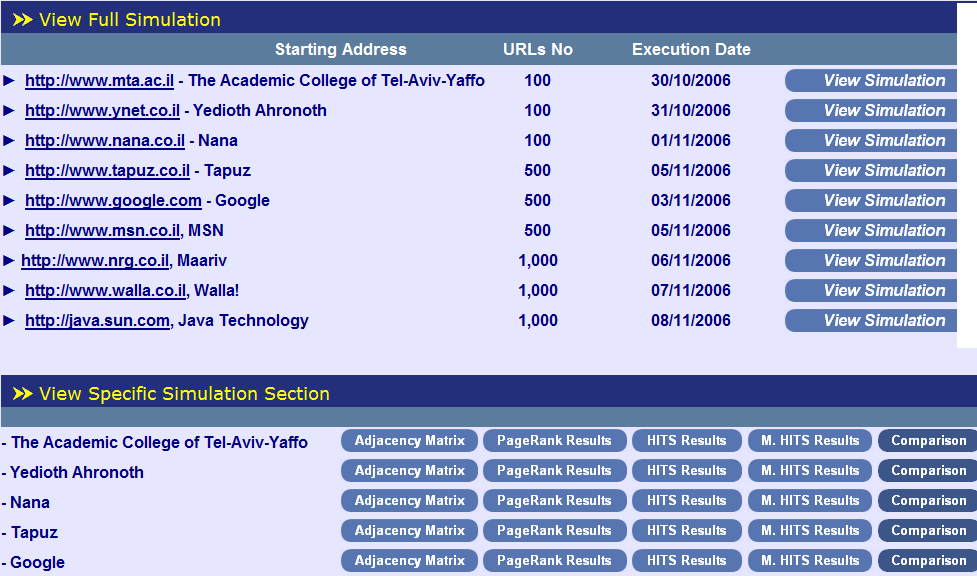View HITS Results for Google section
This screenshot has width=977, height=576.
687,560
